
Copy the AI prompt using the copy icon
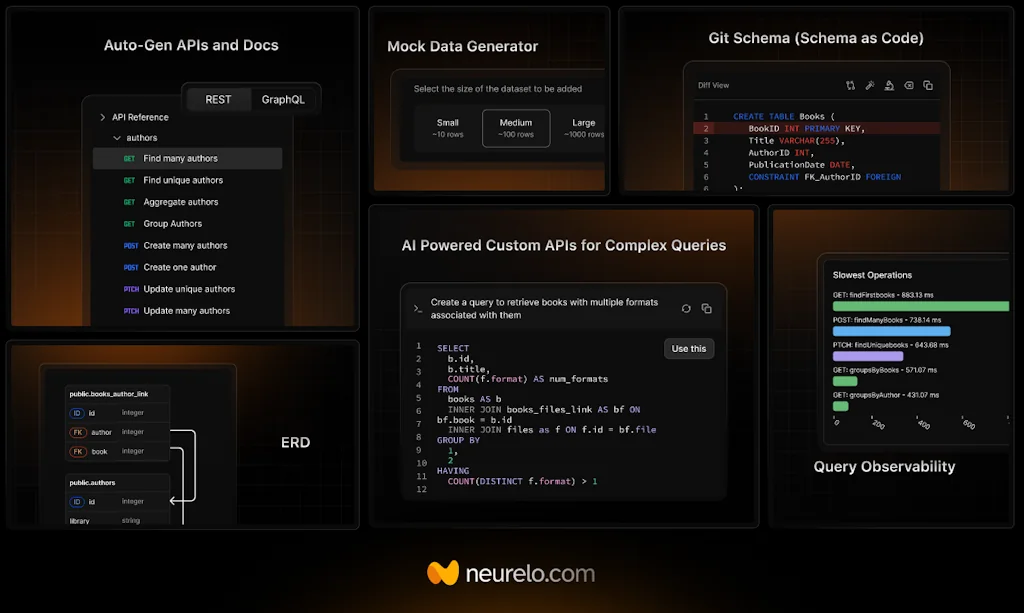pyautogui.click(x=707, y=308)
